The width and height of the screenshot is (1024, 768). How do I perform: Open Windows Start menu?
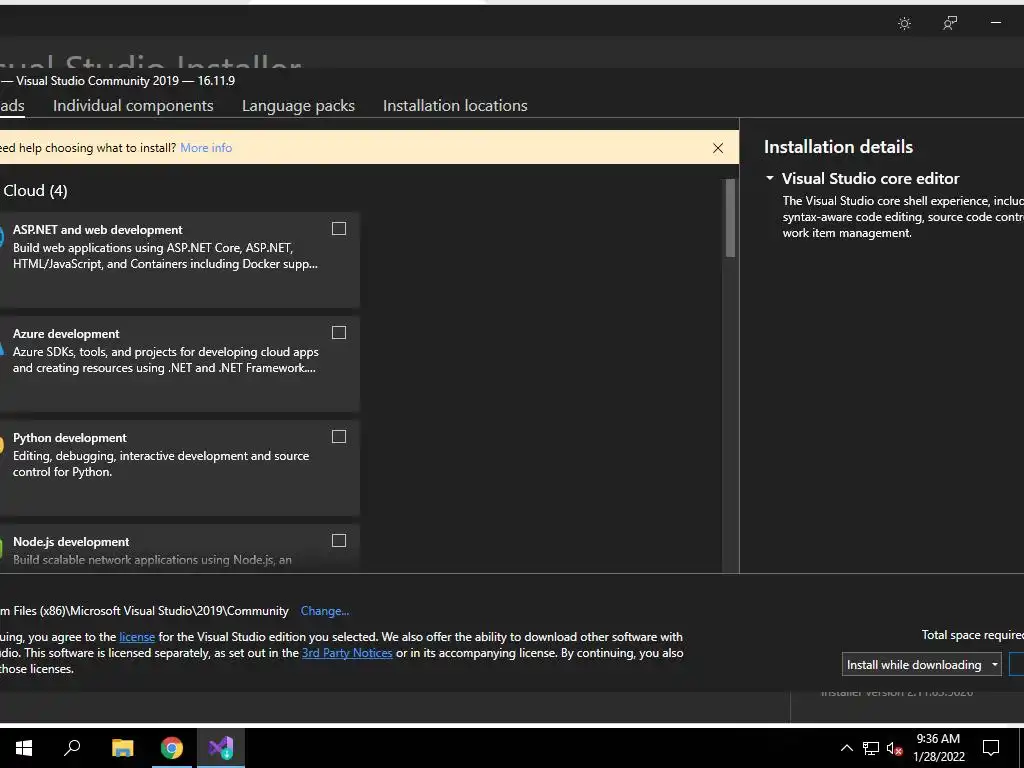pos(24,748)
